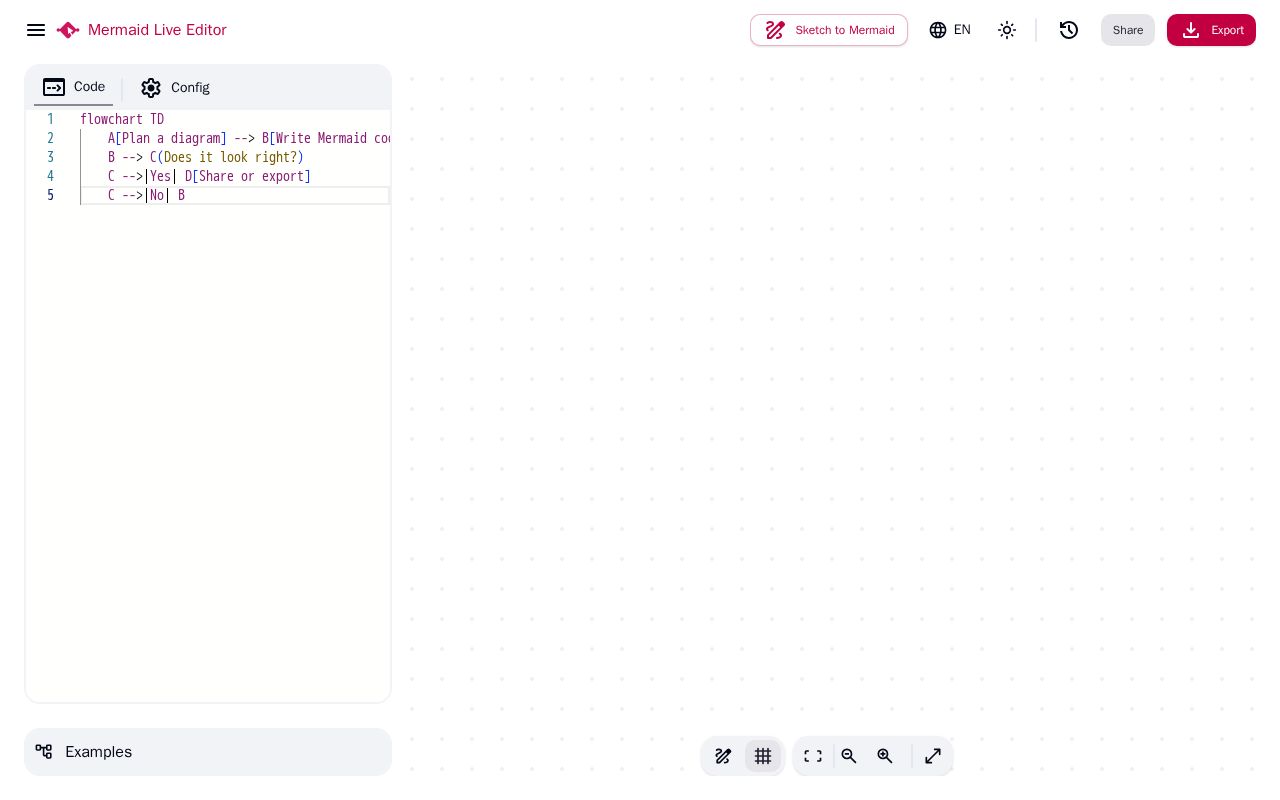The width and height of the screenshot is (1280, 800).
Task: Expand the Examples panel
Action: tap(208, 752)
